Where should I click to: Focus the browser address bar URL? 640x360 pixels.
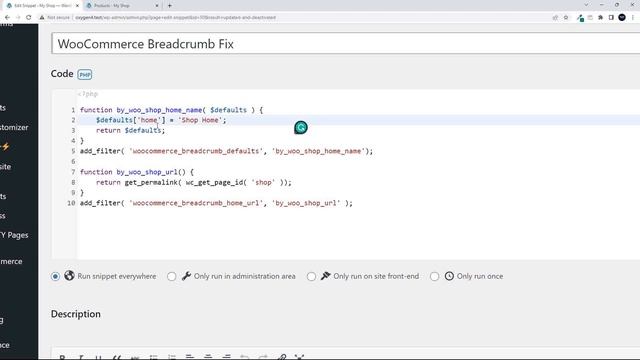[176, 18]
